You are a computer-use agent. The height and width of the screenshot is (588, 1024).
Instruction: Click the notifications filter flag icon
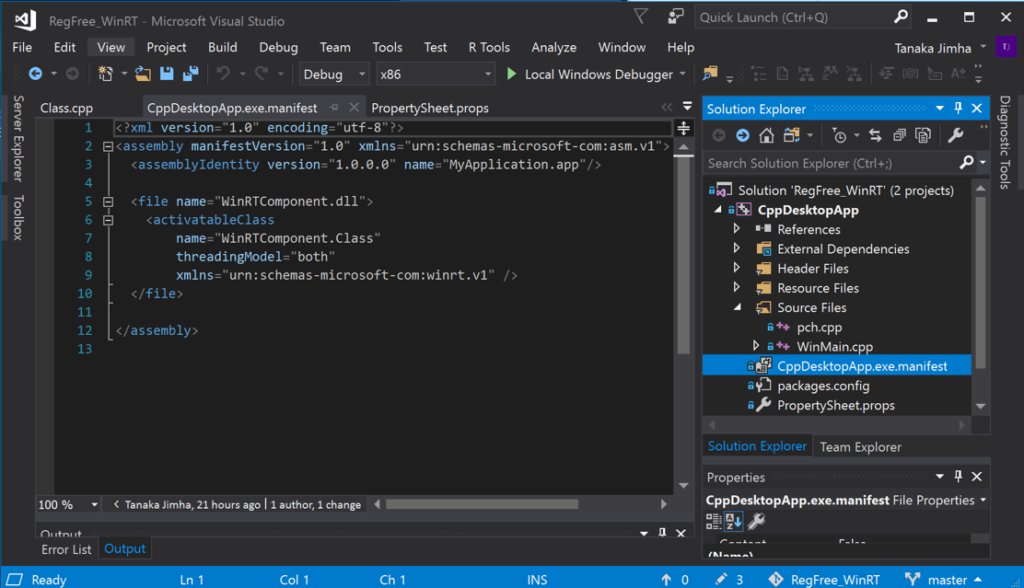(641, 17)
